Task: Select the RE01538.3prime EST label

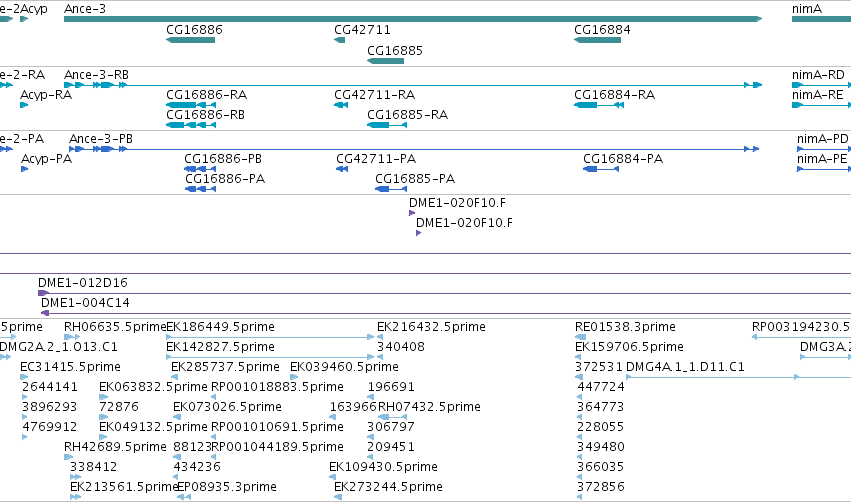Action: click(625, 327)
